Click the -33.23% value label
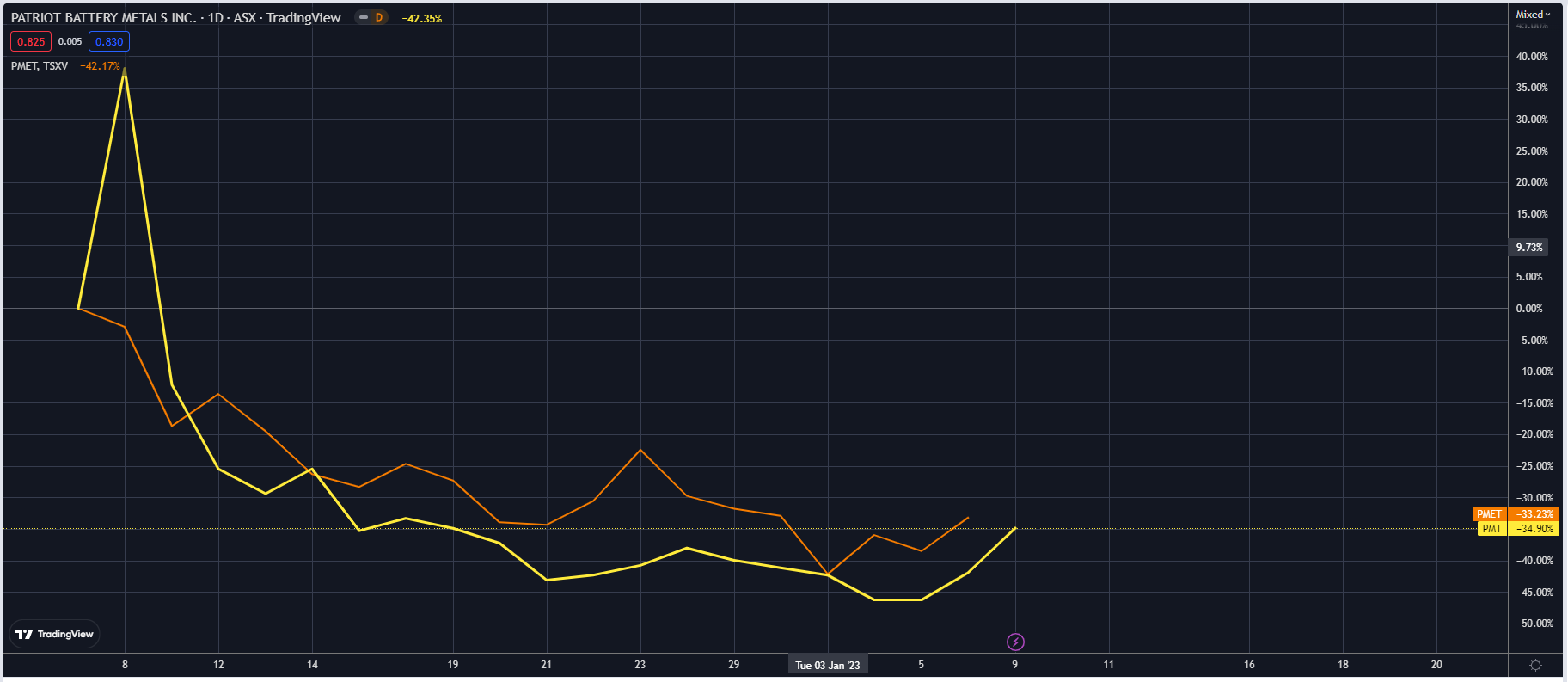 [1534, 514]
